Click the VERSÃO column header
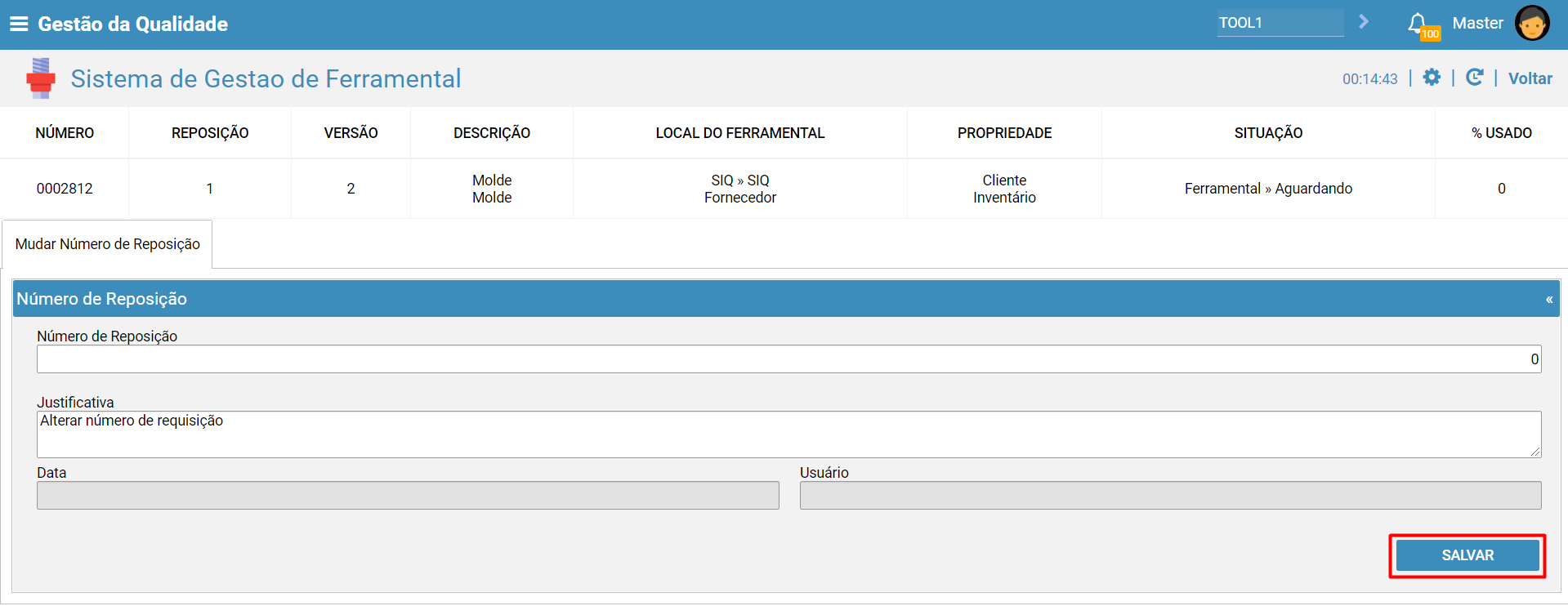 tap(351, 133)
